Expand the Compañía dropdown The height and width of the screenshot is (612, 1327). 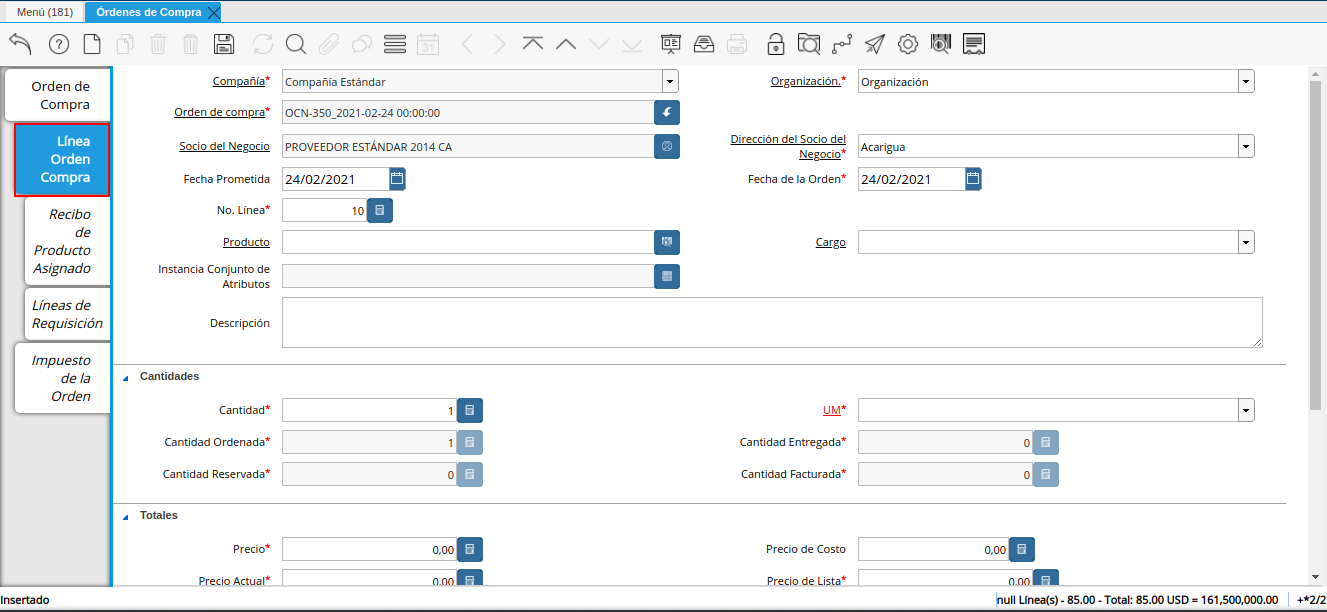(x=670, y=82)
